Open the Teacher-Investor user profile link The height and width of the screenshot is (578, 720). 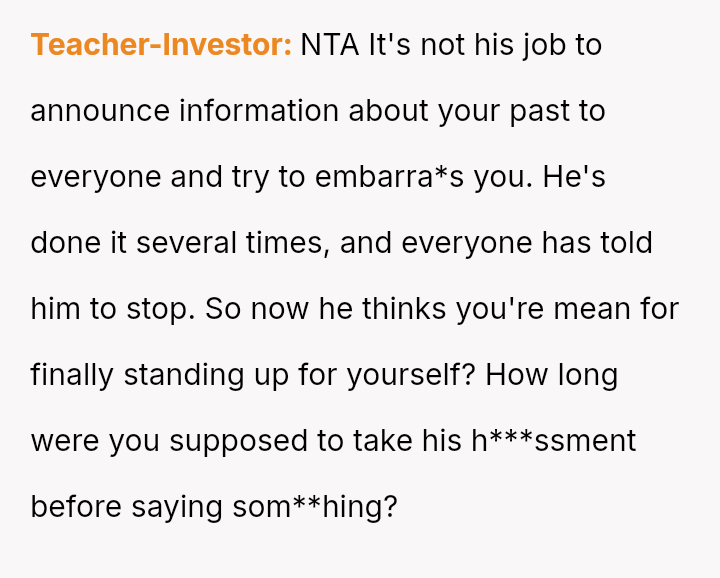click(161, 45)
